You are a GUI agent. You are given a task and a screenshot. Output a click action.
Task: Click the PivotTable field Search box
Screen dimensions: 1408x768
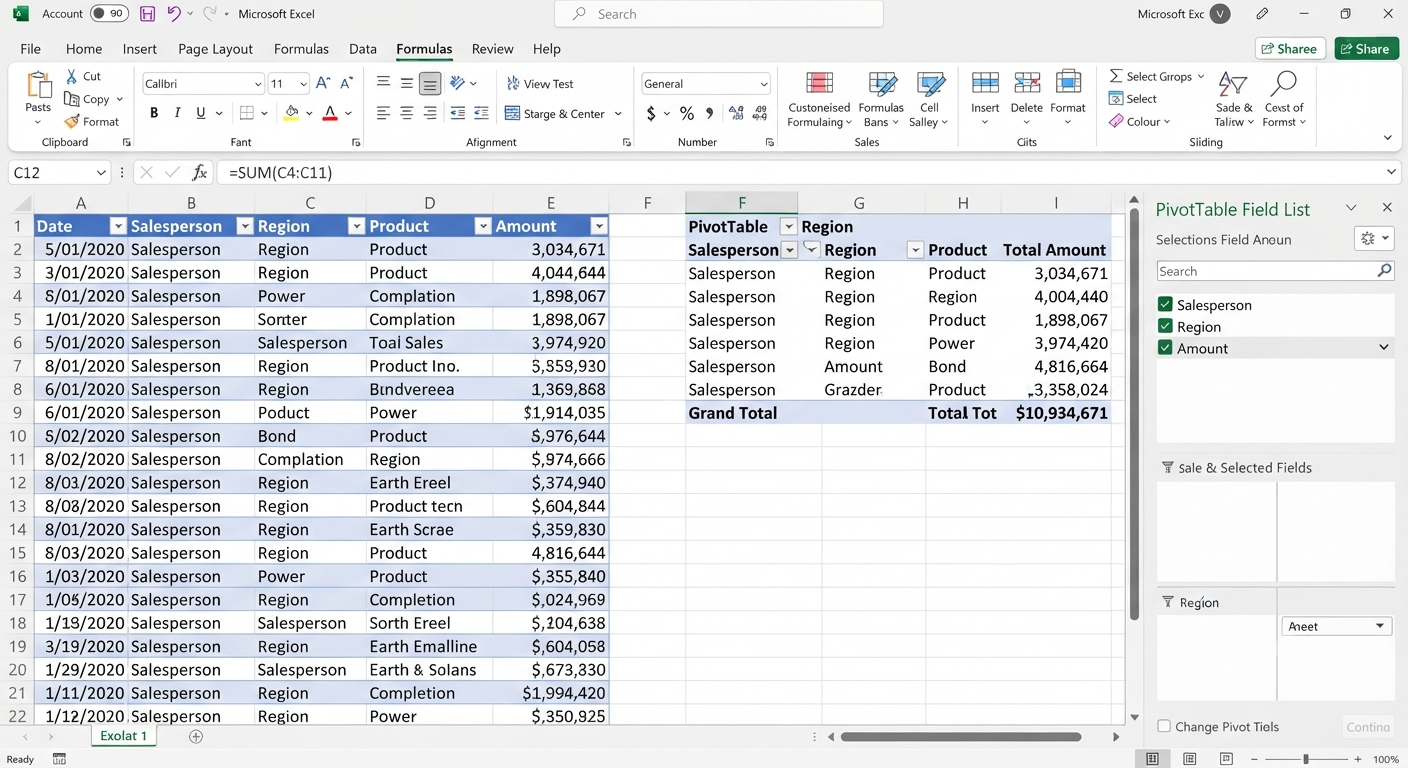[x=1275, y=271]
